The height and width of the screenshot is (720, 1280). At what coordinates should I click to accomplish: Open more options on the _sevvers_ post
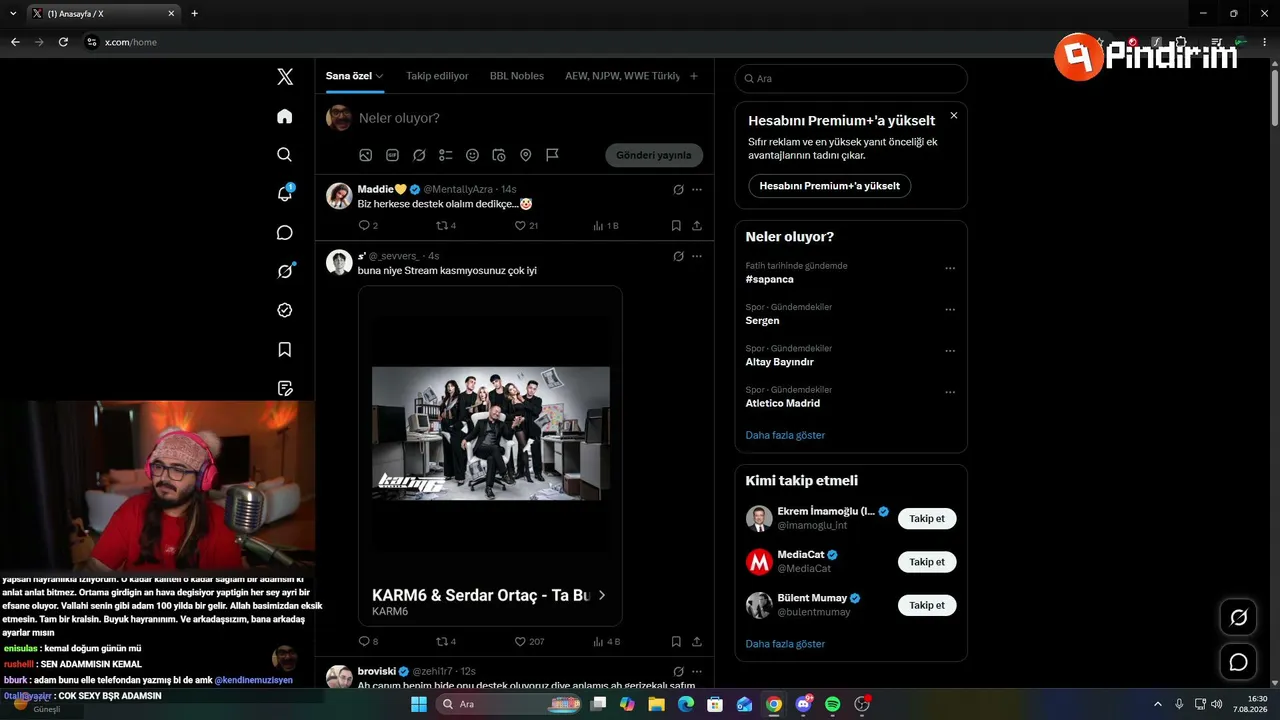tap(697, 256)
